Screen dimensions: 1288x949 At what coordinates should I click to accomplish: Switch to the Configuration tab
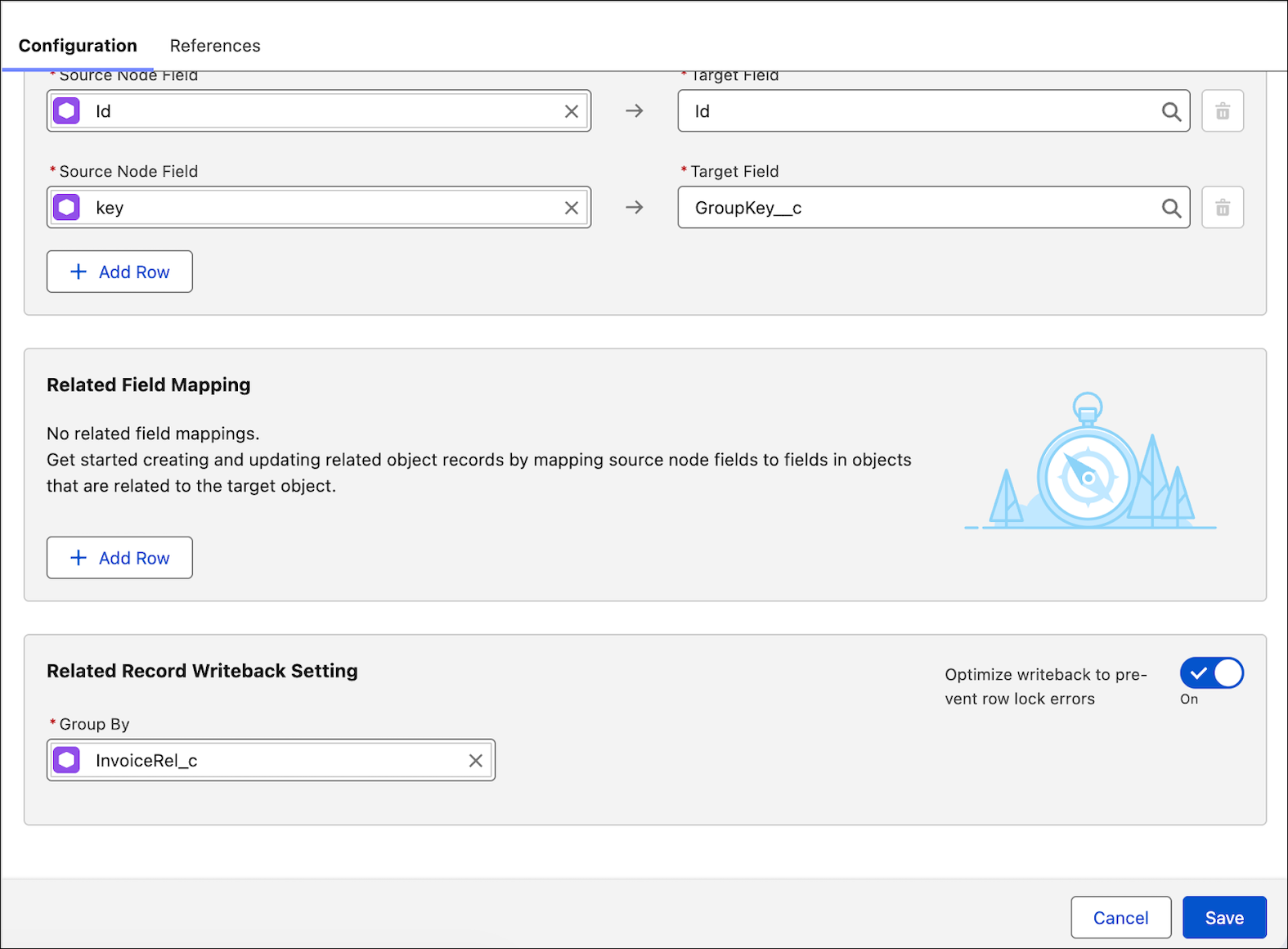[78, 46]
